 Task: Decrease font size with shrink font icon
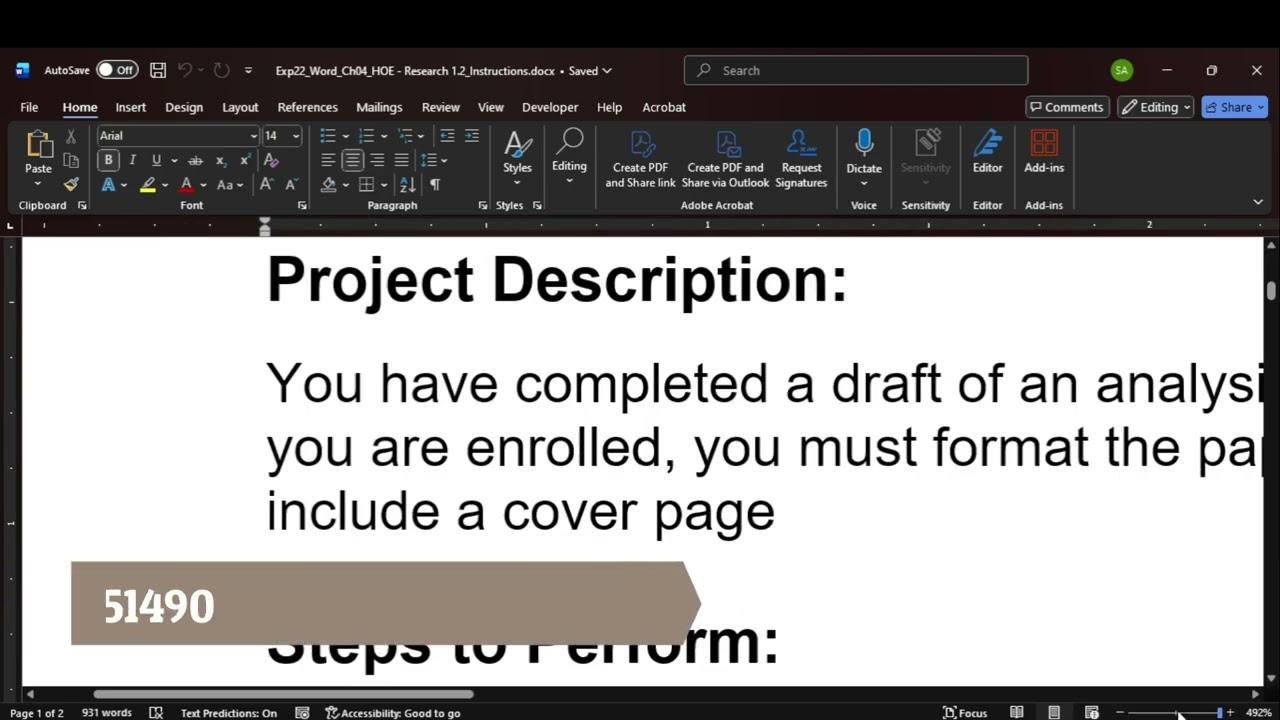[290, 184]
